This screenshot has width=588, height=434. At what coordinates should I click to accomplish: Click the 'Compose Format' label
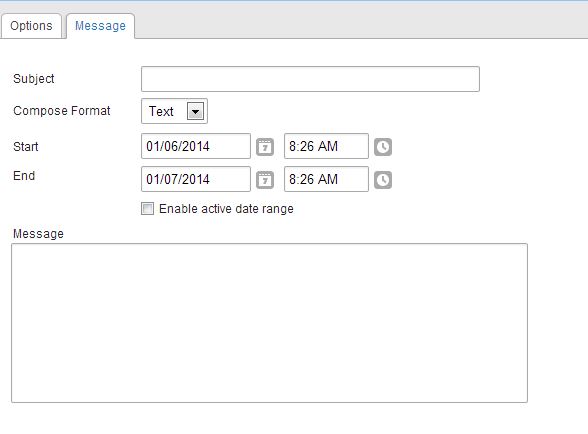point(62,111)
